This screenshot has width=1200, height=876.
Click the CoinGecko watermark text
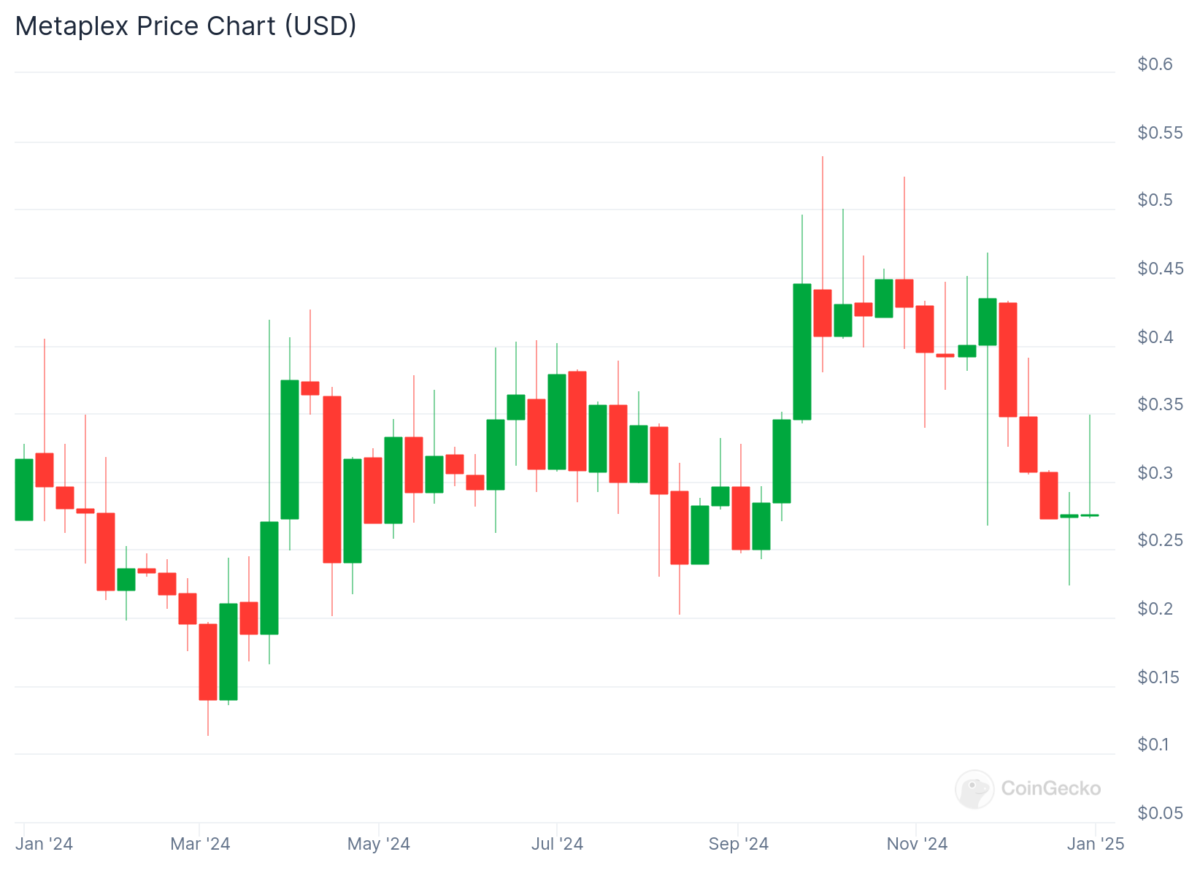coord(1051,788)
